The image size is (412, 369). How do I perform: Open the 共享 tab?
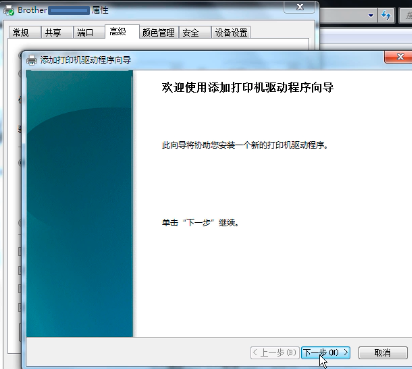pos(53,32)
